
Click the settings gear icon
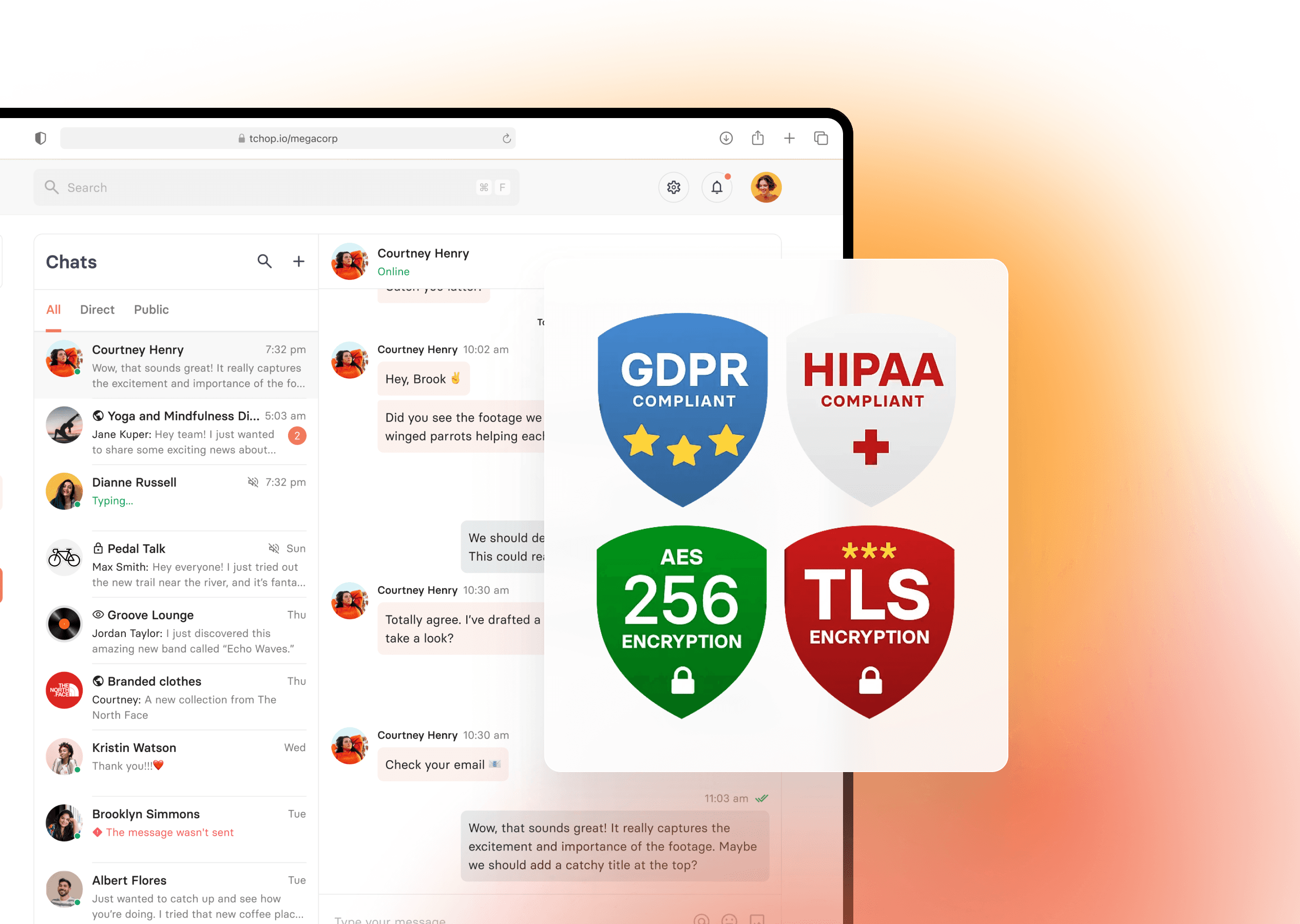coord(675,188)
